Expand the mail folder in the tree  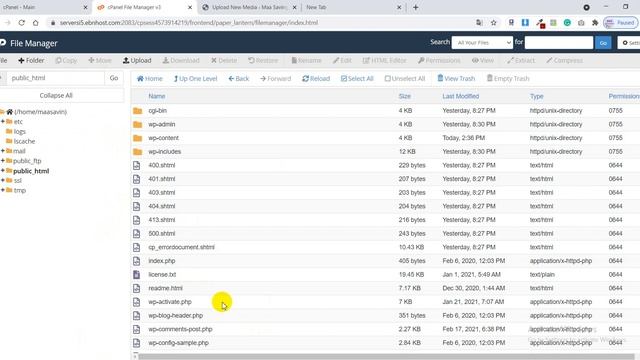click(x=3, y=151)
